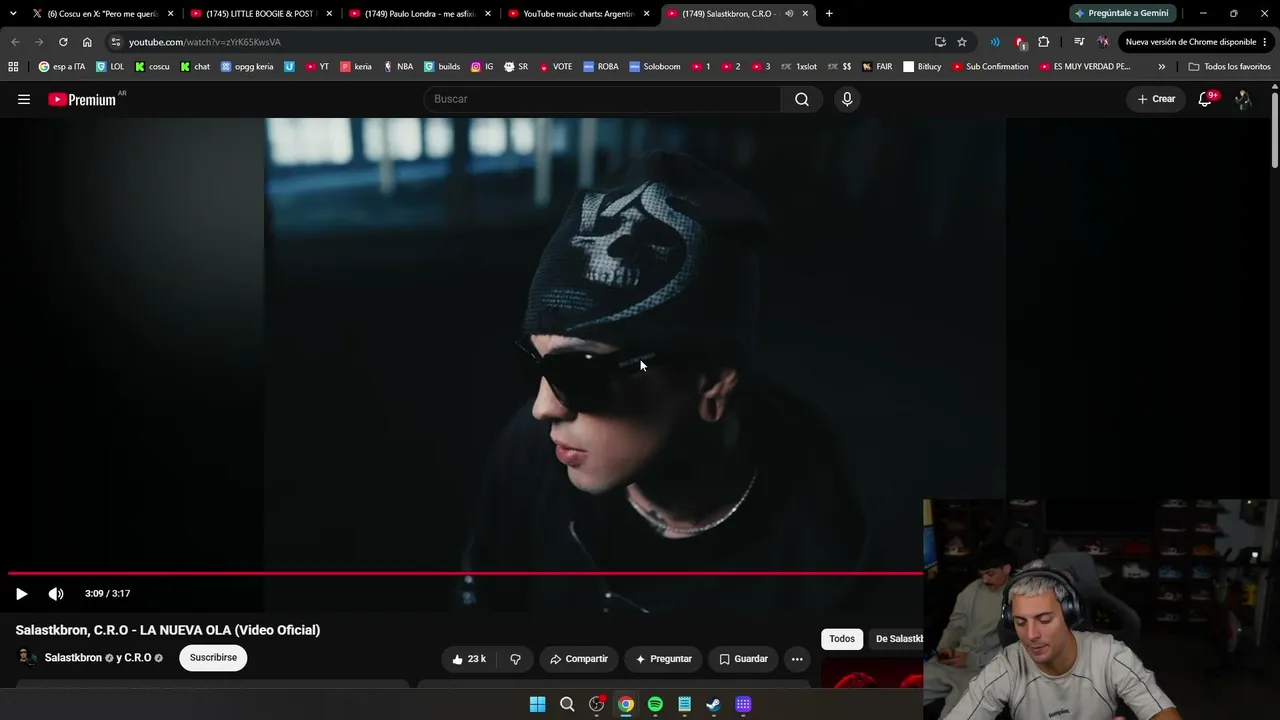Subscribe with the Suscribirse button
The width and height of the screenshot is (1280, 720).
(213, 658)
